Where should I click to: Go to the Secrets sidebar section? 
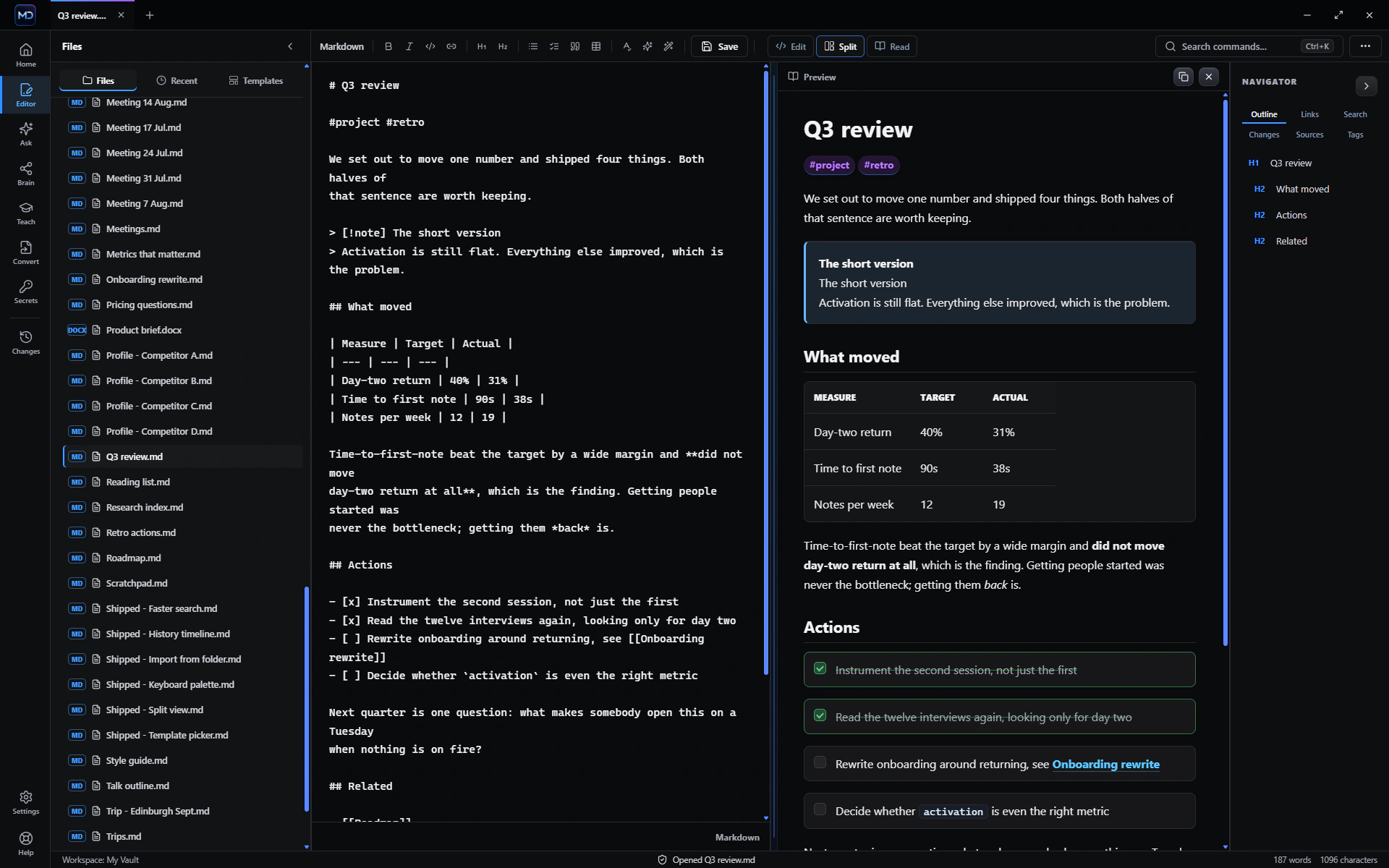[x=26, y=292]
